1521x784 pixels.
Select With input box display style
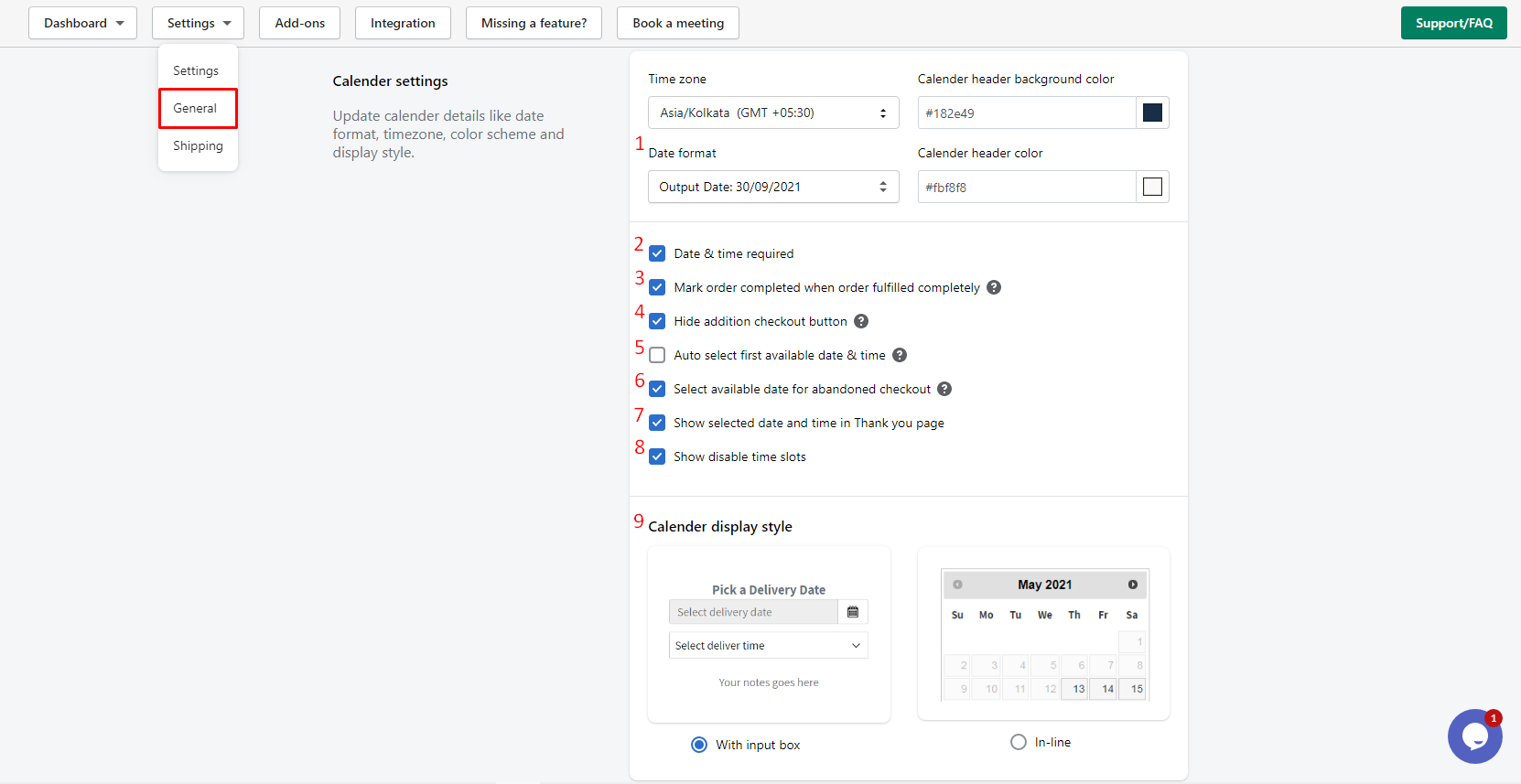[x=699, y=745]
